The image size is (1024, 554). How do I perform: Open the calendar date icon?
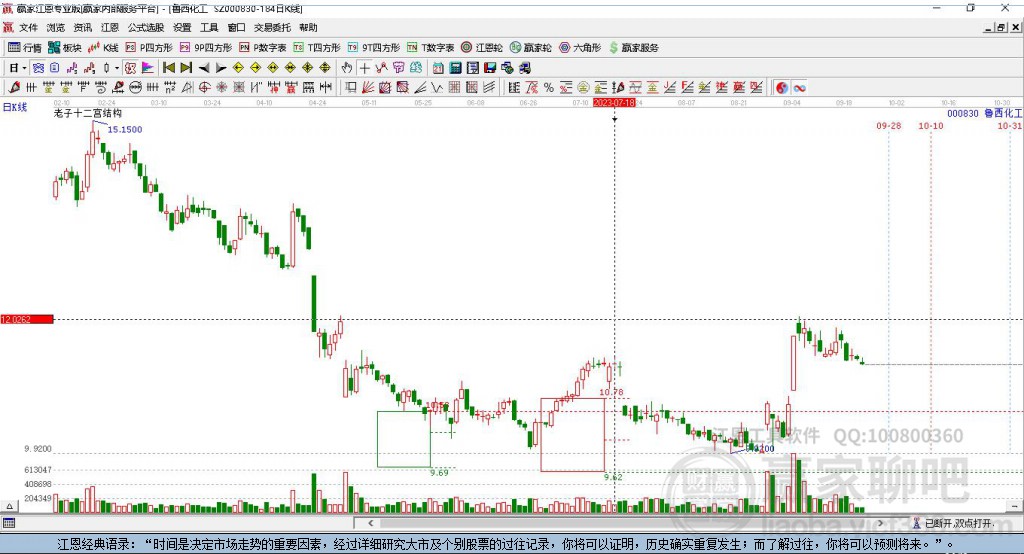pyautogui.click(x=438, y=68)
